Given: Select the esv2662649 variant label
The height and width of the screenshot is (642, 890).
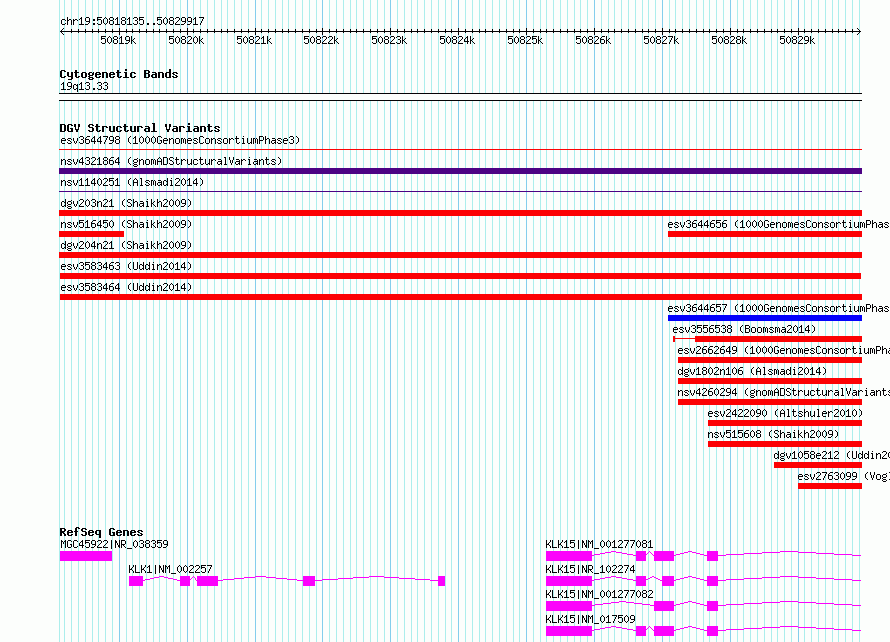Looking at the screenshot, I should 783,350.
